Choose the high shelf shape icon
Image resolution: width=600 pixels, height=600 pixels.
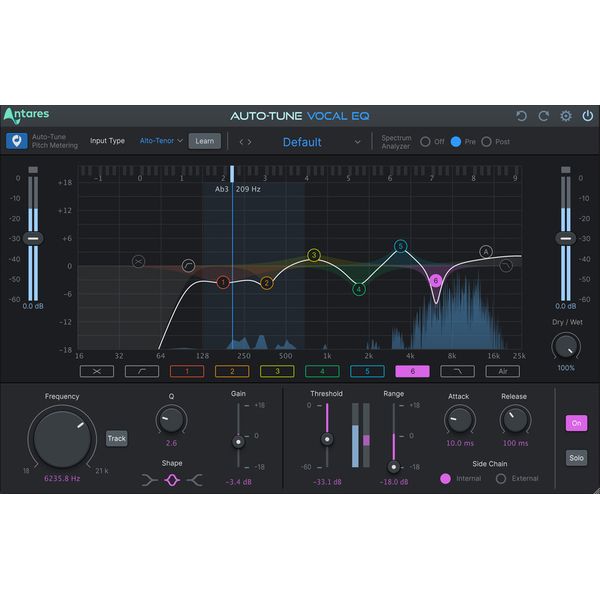click(x=195, y=480)
